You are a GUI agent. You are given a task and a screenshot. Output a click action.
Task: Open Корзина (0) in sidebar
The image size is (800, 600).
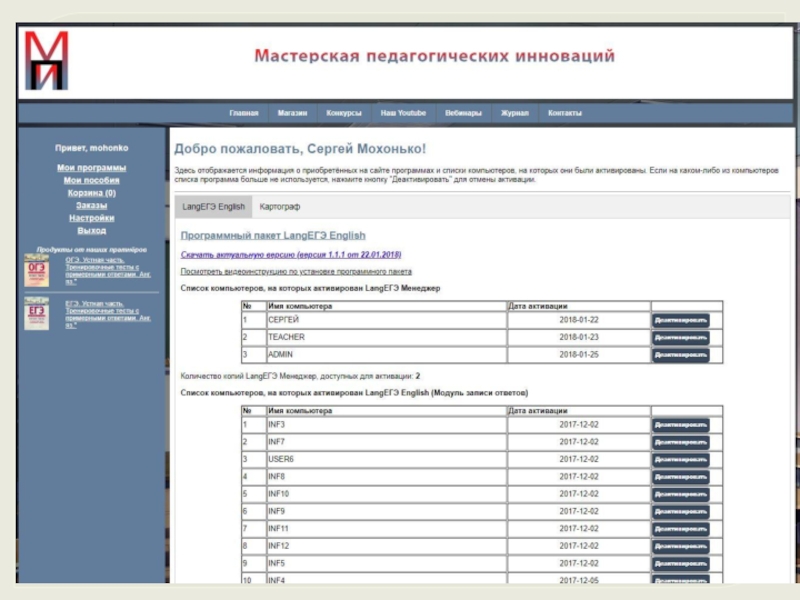pos(91,193)
